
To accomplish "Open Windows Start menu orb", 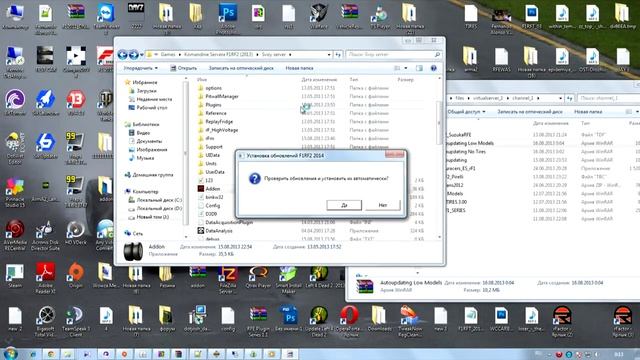I will pos(11,353).
